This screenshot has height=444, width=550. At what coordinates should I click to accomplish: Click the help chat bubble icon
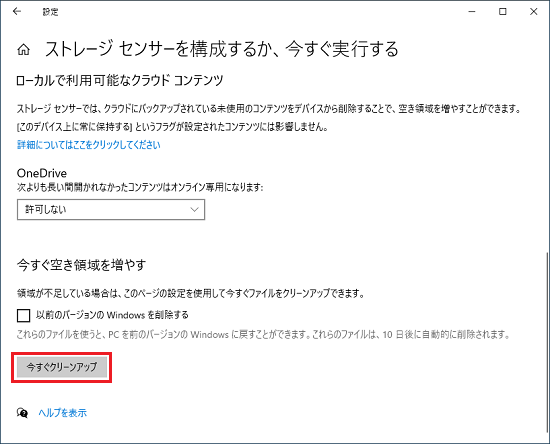click(x=22, y=413)
